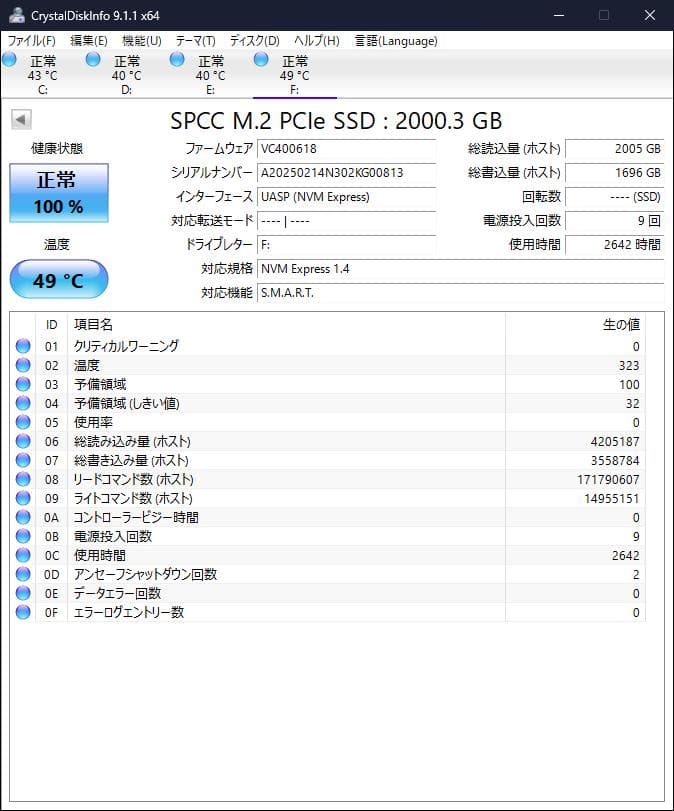Click the drive letter field showing F:
This screenshot has height=811, width=674.
[347, 245]
